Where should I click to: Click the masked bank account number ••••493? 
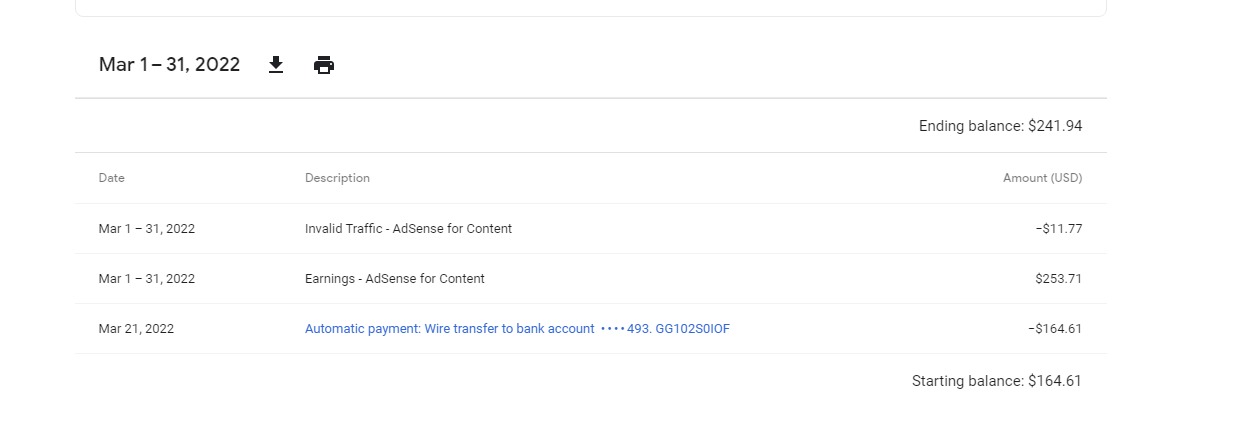point(625,329)
